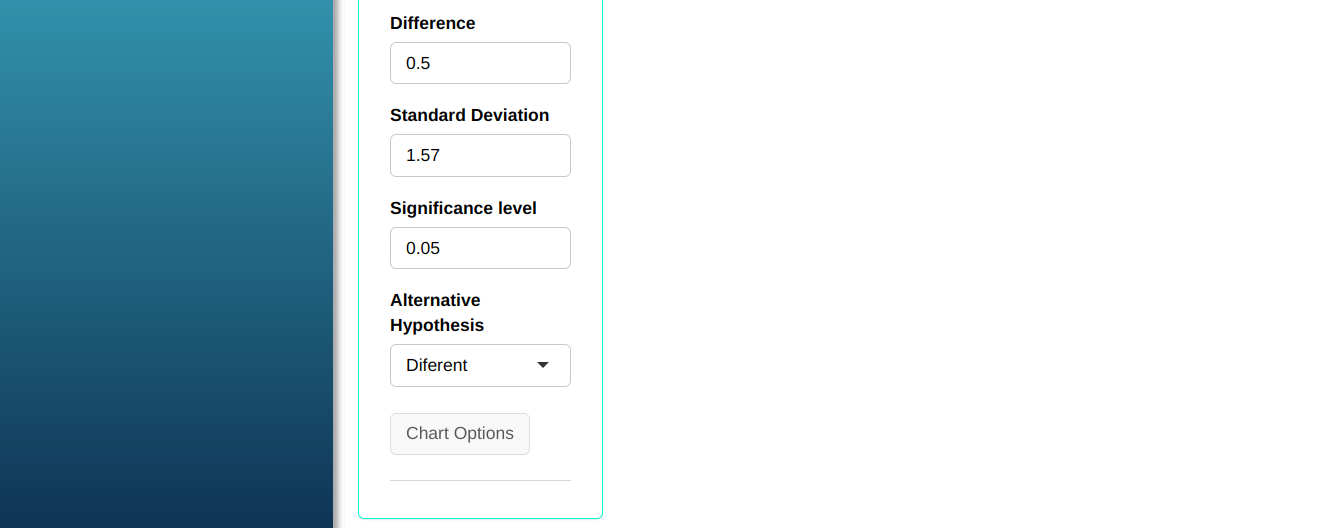This screenshot has width=1343, height=528.
Task: Click the "Significance level" label
Action: tap(463, 208)
